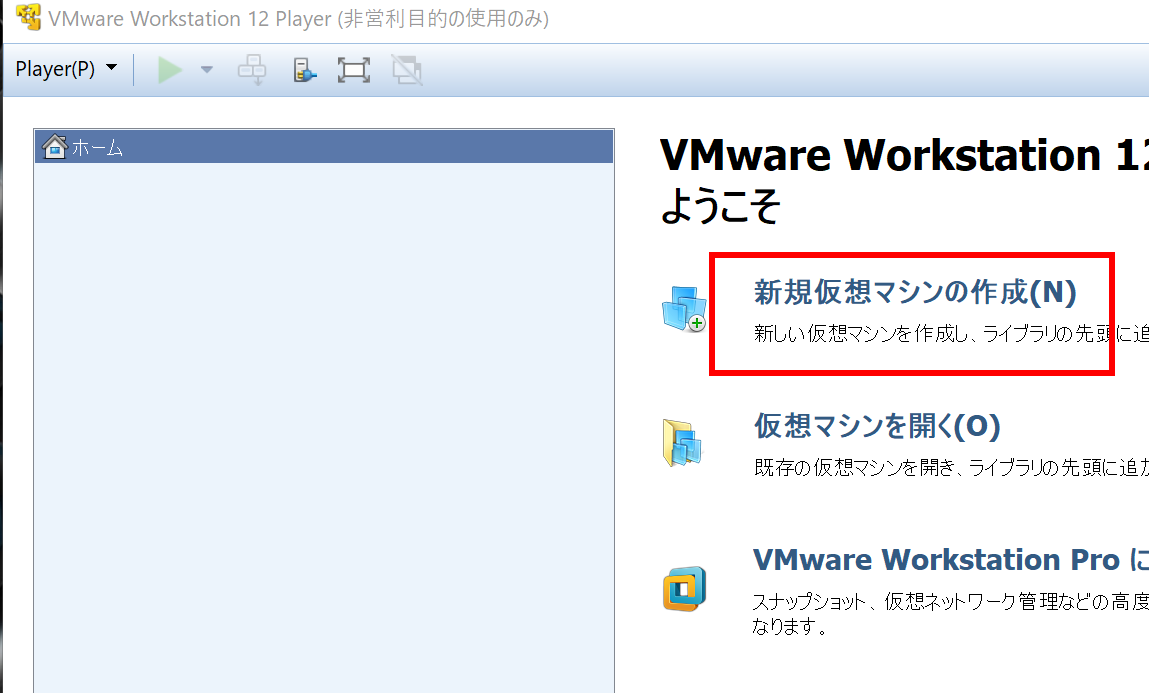Click the ようこそ welcome heading
The height and width of the screenshot is (693, 1149).
(x=719, y=207)
